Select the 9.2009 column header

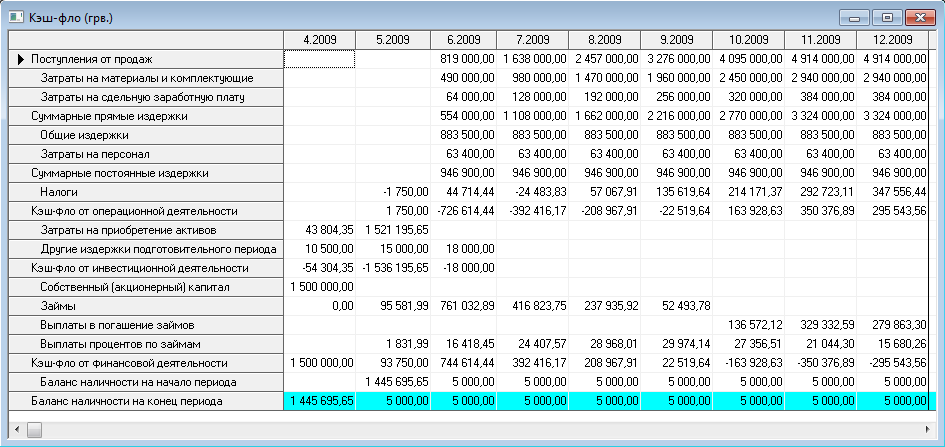click(676, 40)
